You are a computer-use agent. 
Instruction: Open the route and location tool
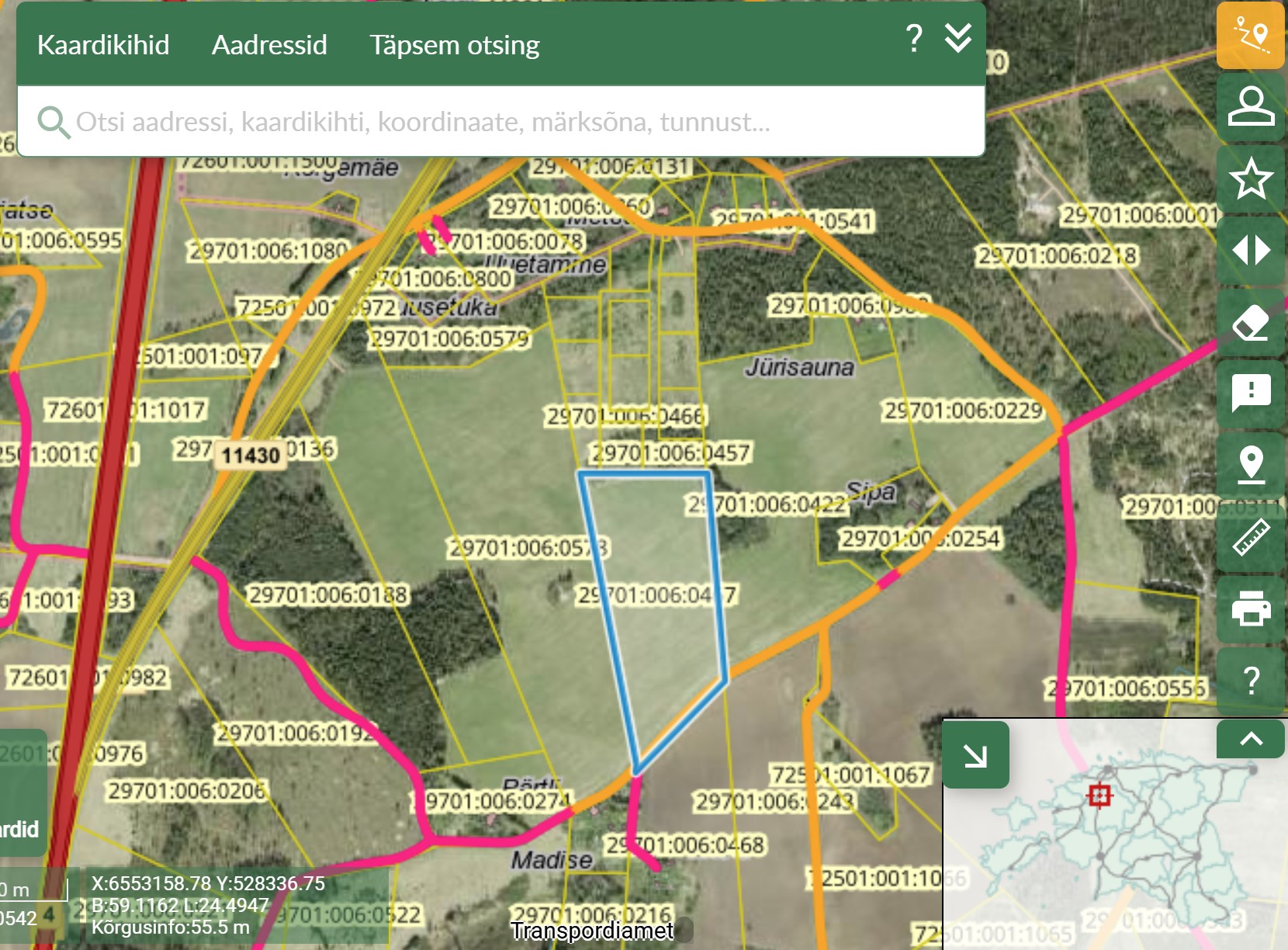(x=1250, y=36)
